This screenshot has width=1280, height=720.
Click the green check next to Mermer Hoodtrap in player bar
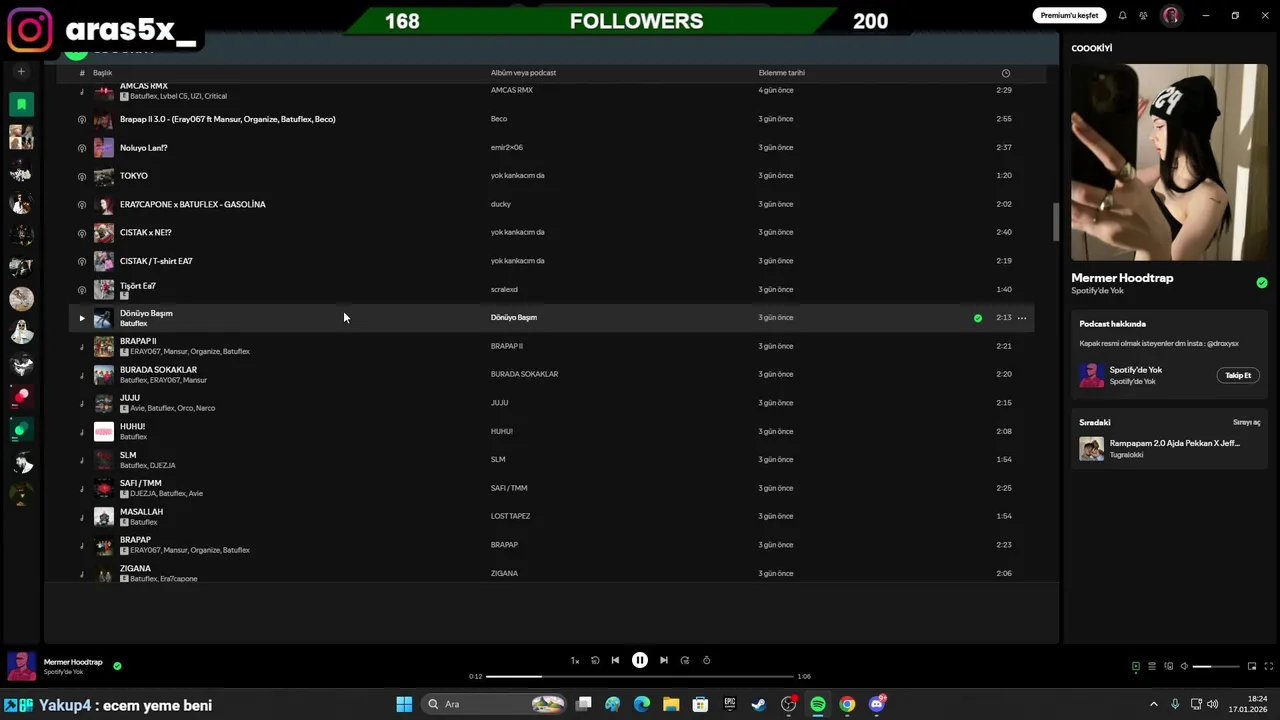click(117, 665)
